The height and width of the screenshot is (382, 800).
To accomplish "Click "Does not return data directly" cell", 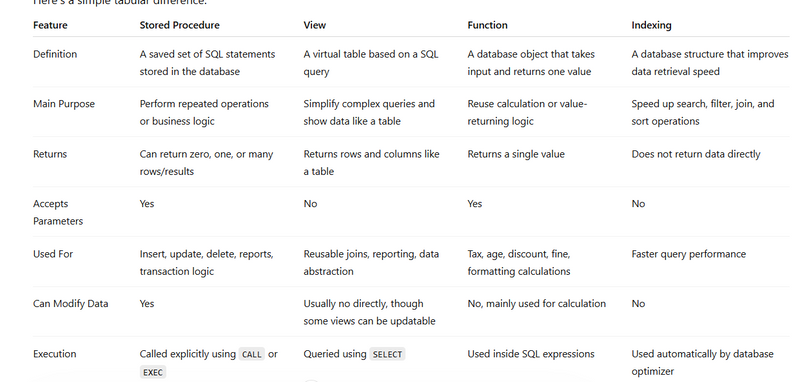I will coord(696,154).
